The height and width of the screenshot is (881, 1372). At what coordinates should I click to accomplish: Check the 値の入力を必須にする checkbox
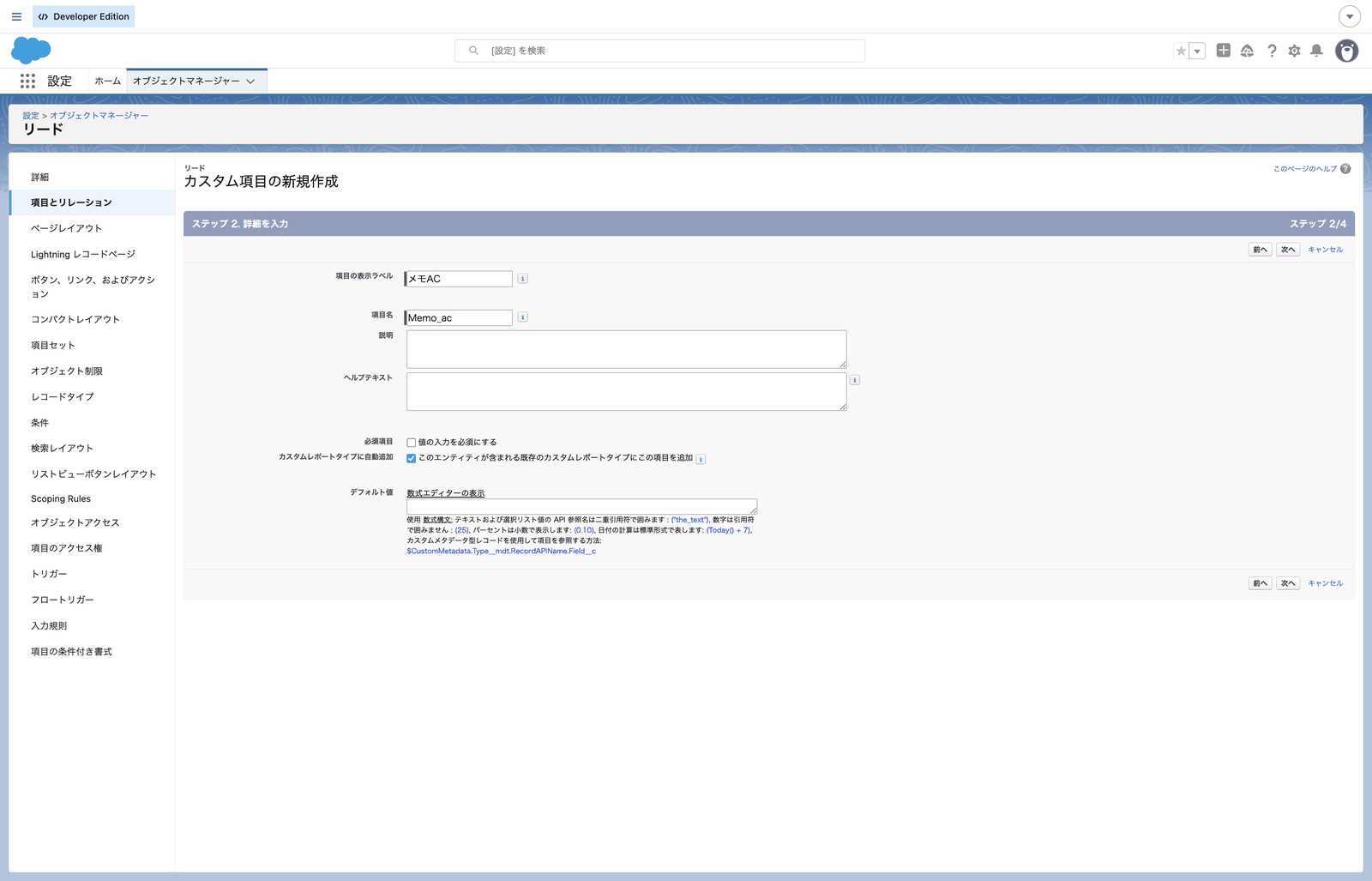click(x=412, y=443)
